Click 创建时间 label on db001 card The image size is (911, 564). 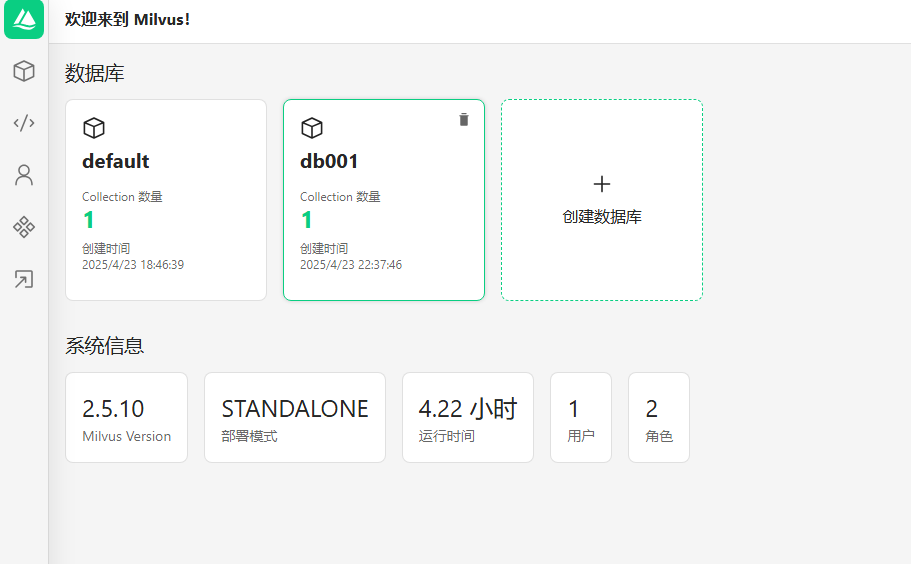point(324,249)
